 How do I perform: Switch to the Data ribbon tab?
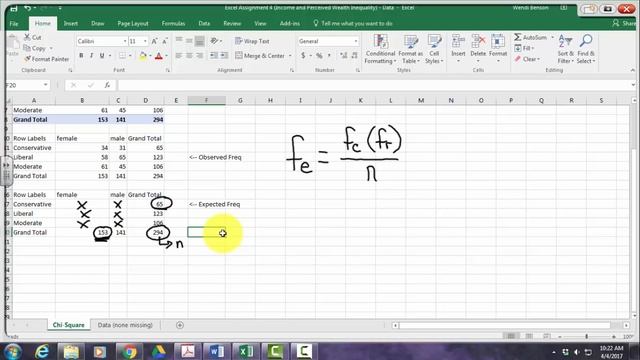(204, 24)
